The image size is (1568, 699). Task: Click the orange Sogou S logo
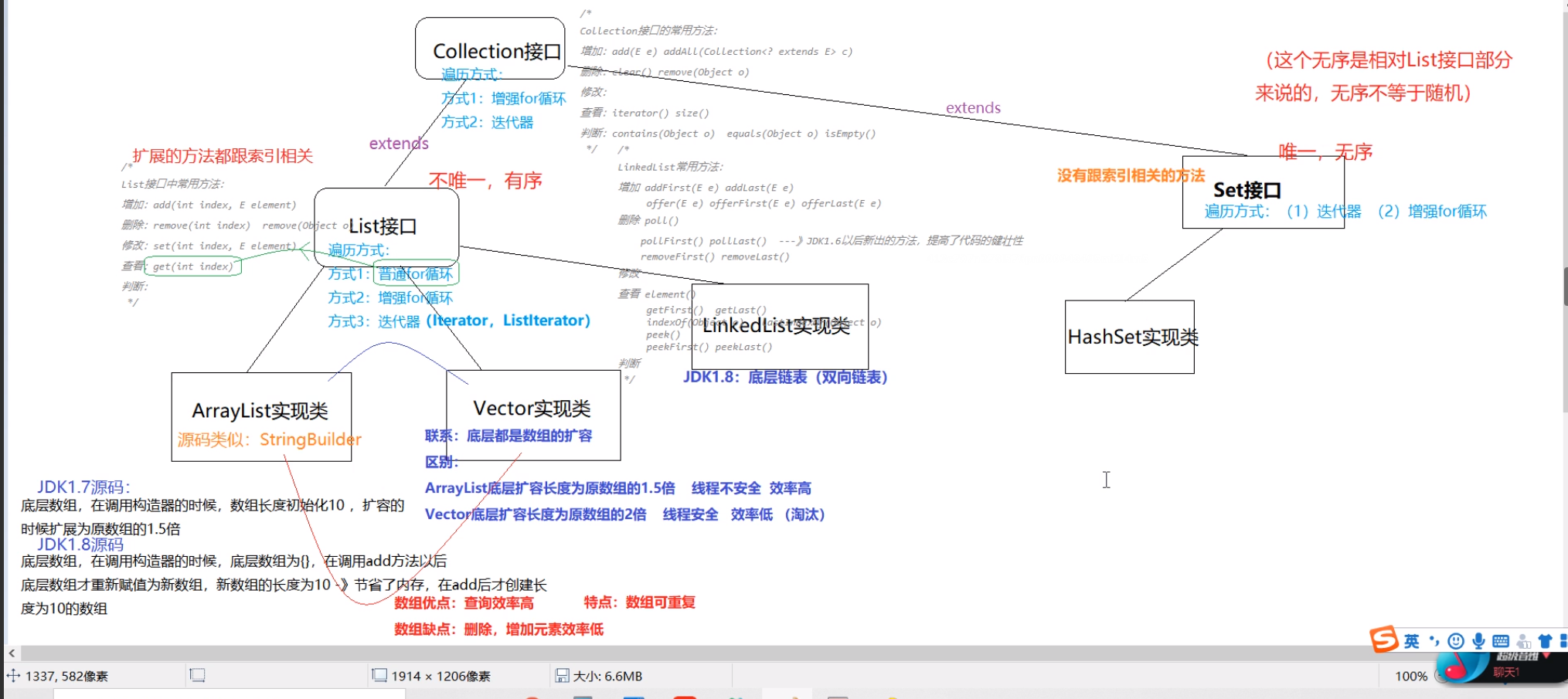[x=1383, y=640]
